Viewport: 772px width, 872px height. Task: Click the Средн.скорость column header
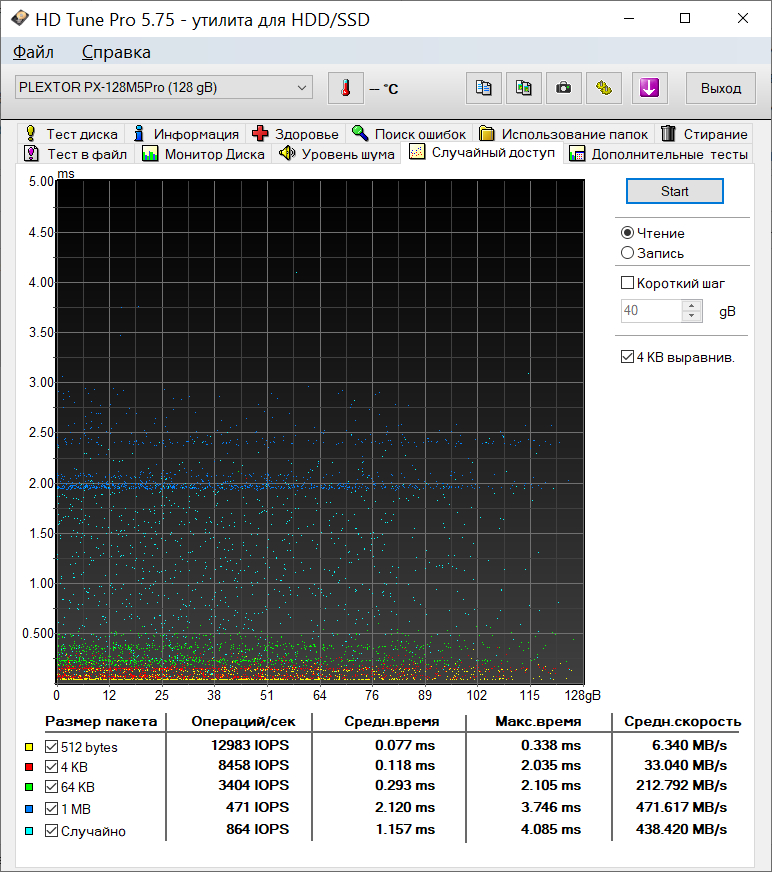(x=682, y=721)
